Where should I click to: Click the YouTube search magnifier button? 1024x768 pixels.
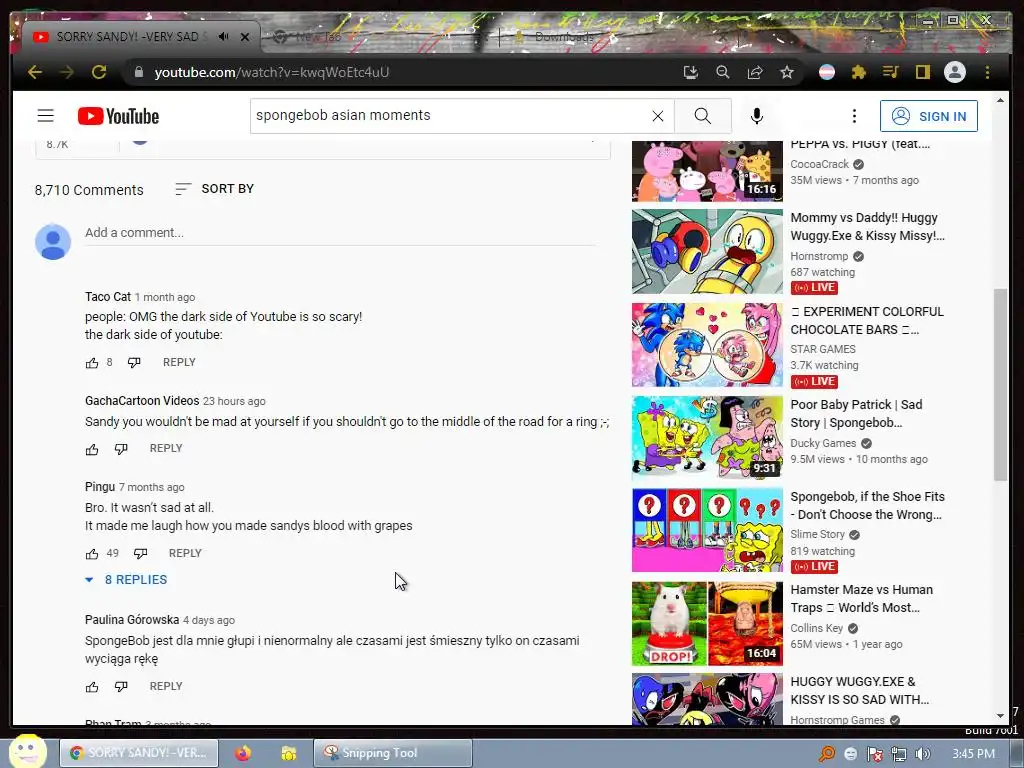coord(703,116)
